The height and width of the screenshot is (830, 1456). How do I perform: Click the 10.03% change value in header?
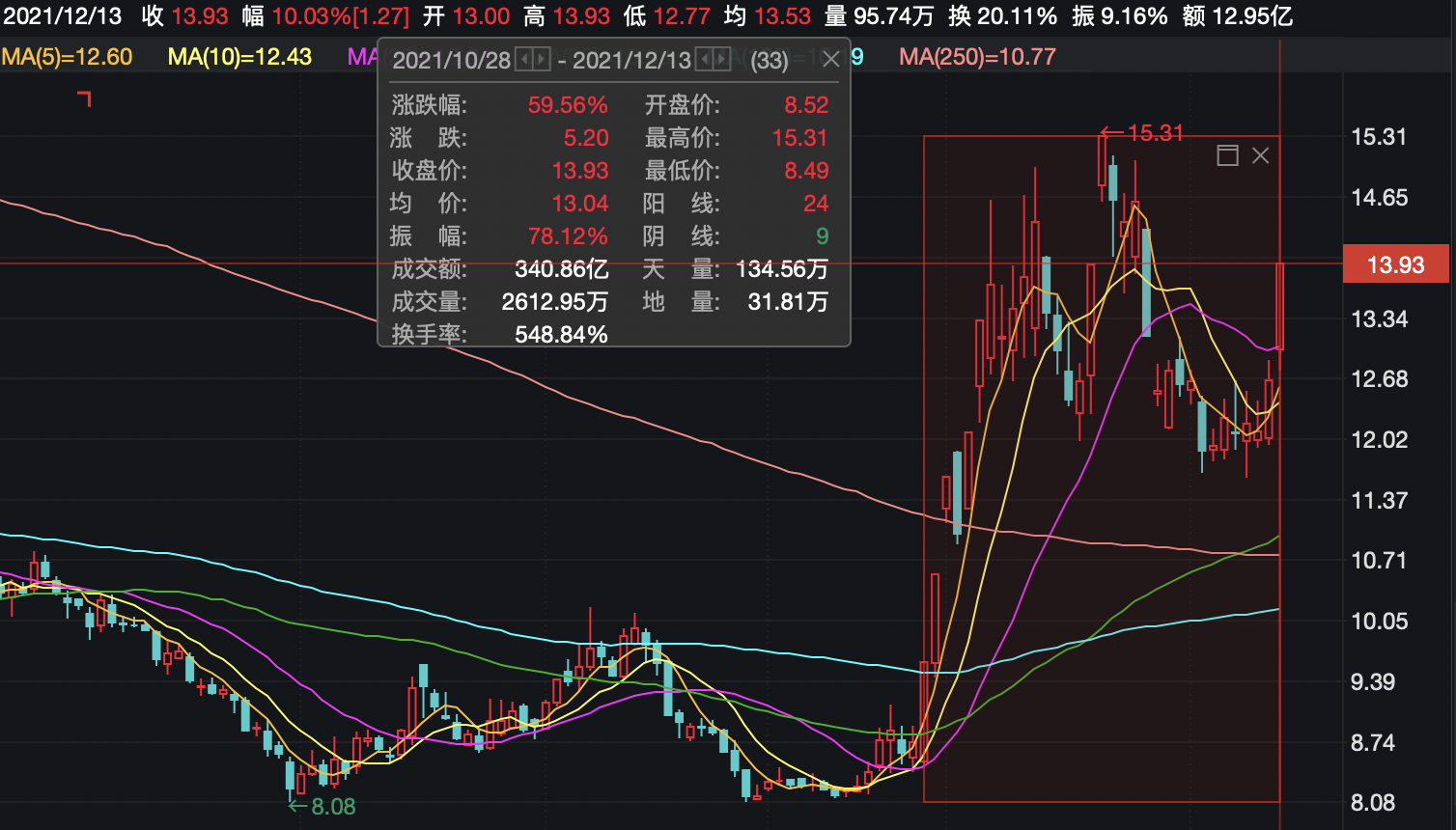click(310, 16)
